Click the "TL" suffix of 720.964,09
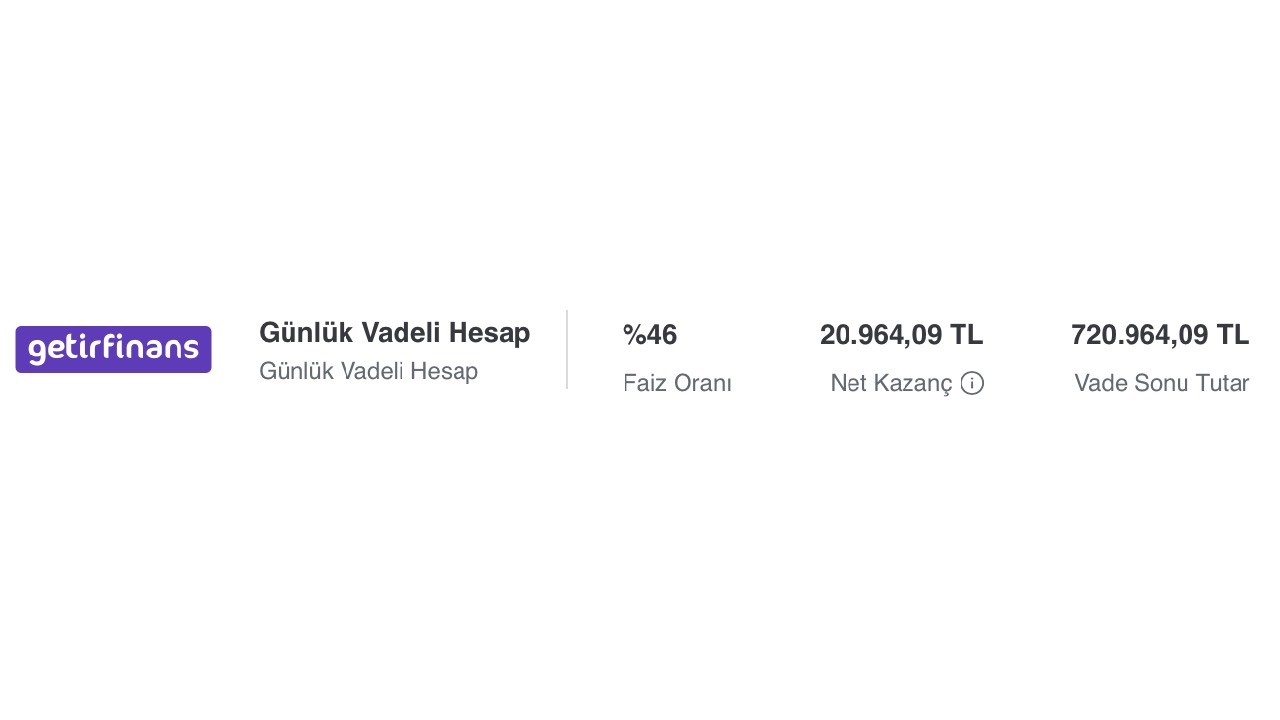 pos(1233,335)
